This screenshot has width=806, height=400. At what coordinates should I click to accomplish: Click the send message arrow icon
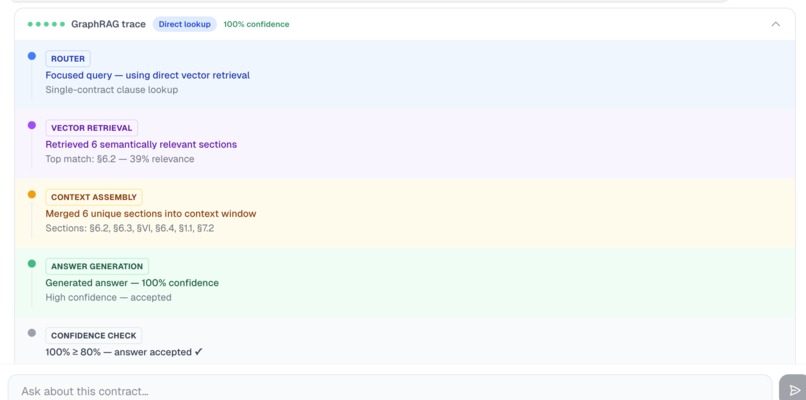pyautogui.click(x=794, y=391)
